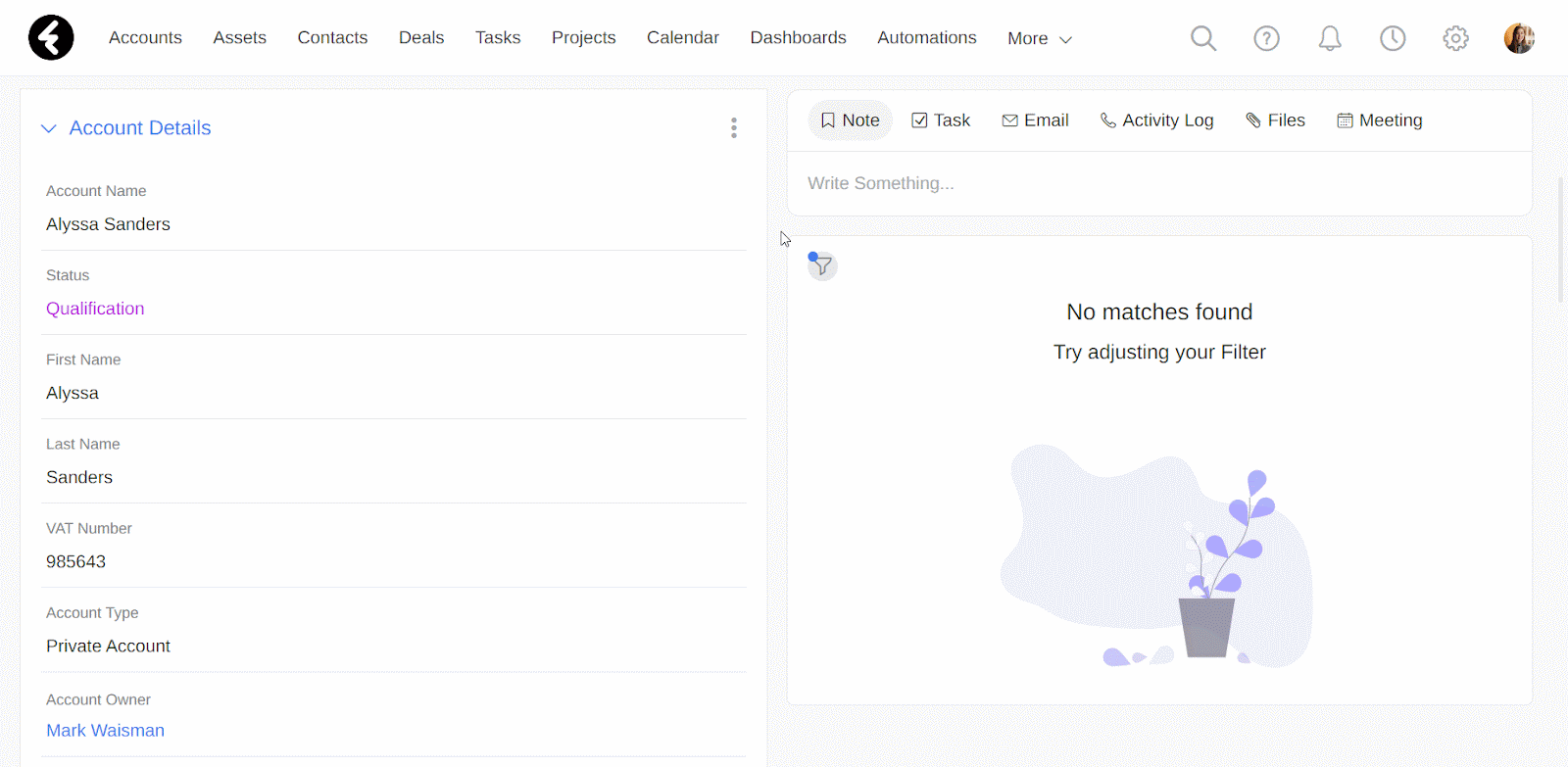Go to Deals in top navigation
Image resolution: width=1568 pixels, height=767 pixels.
pos(421,37)
